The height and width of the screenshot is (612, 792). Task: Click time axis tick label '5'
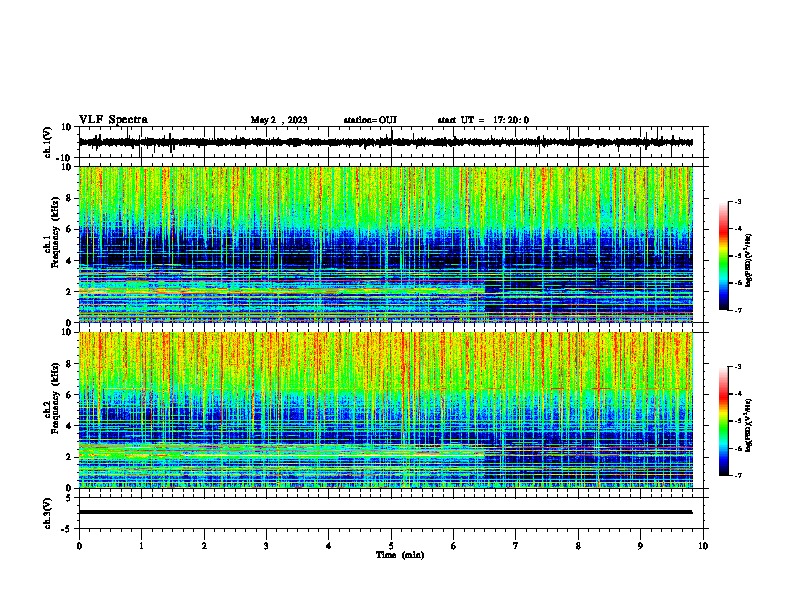(x=391, y=546)
